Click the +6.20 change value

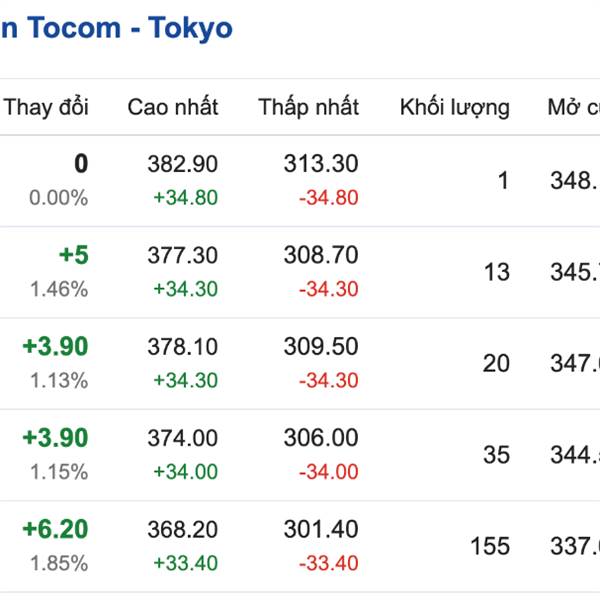(x=55, y=529)
